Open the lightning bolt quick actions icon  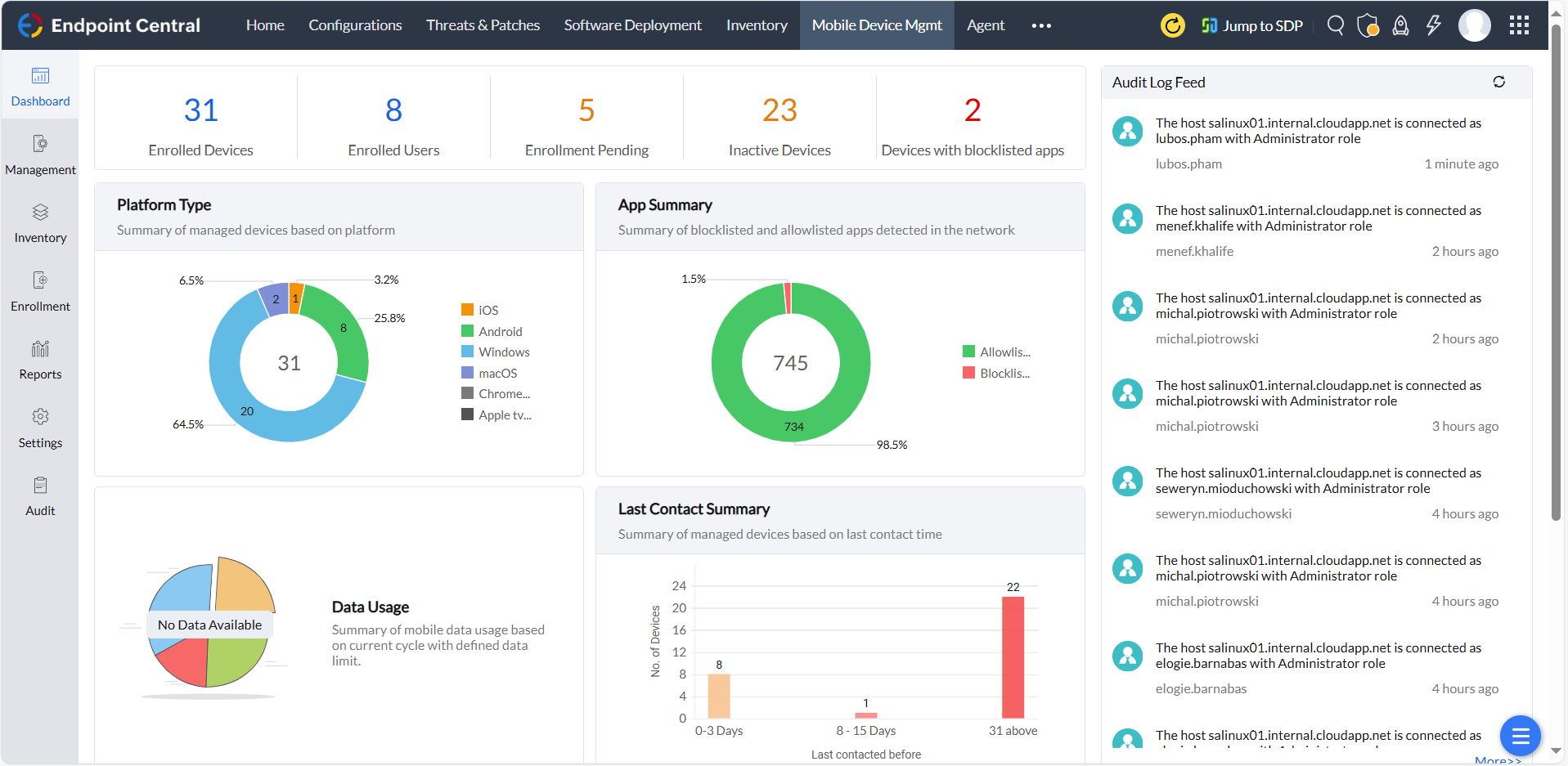click(1433, 25)
